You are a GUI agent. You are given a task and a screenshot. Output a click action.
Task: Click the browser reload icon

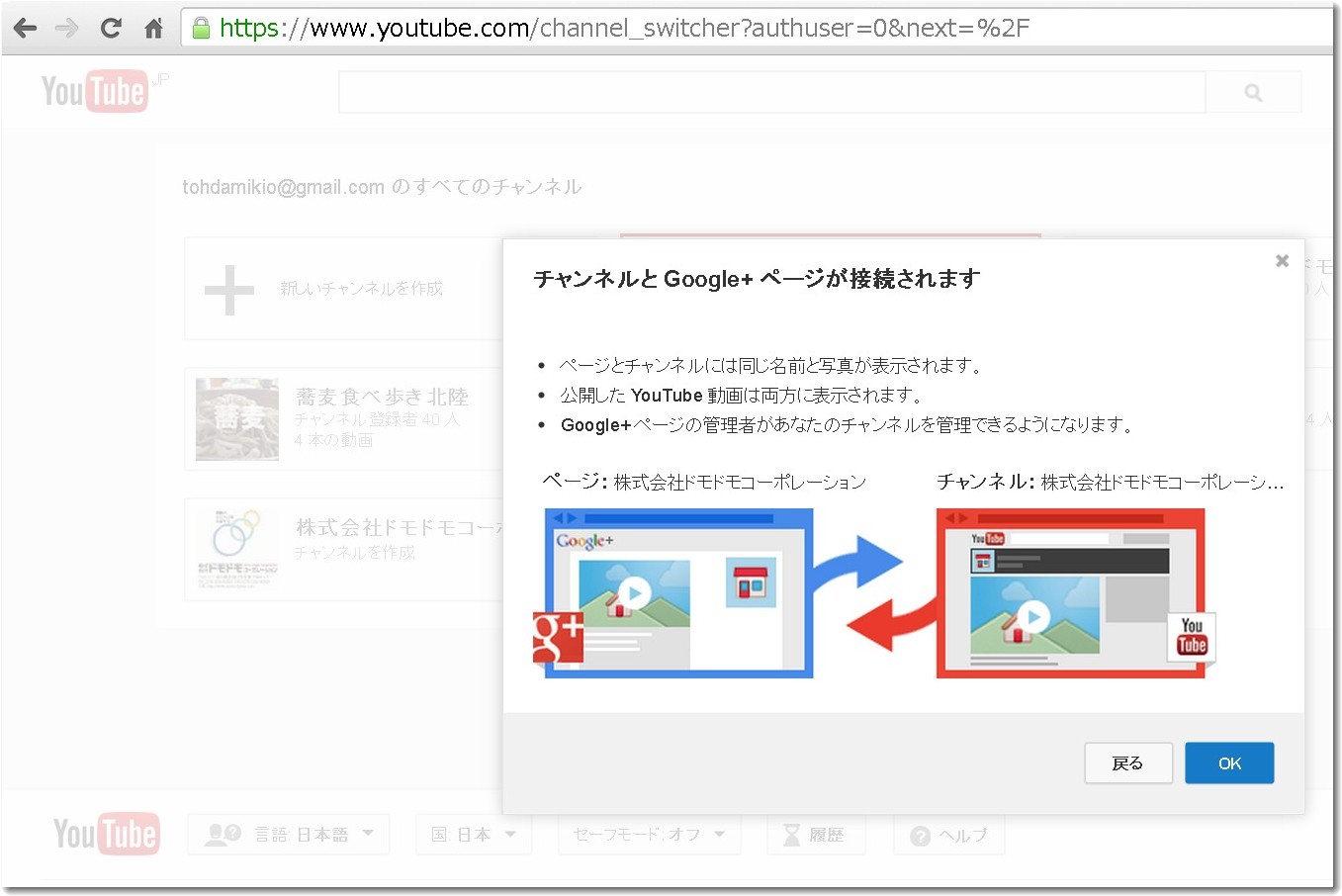(x=110, y=28)
